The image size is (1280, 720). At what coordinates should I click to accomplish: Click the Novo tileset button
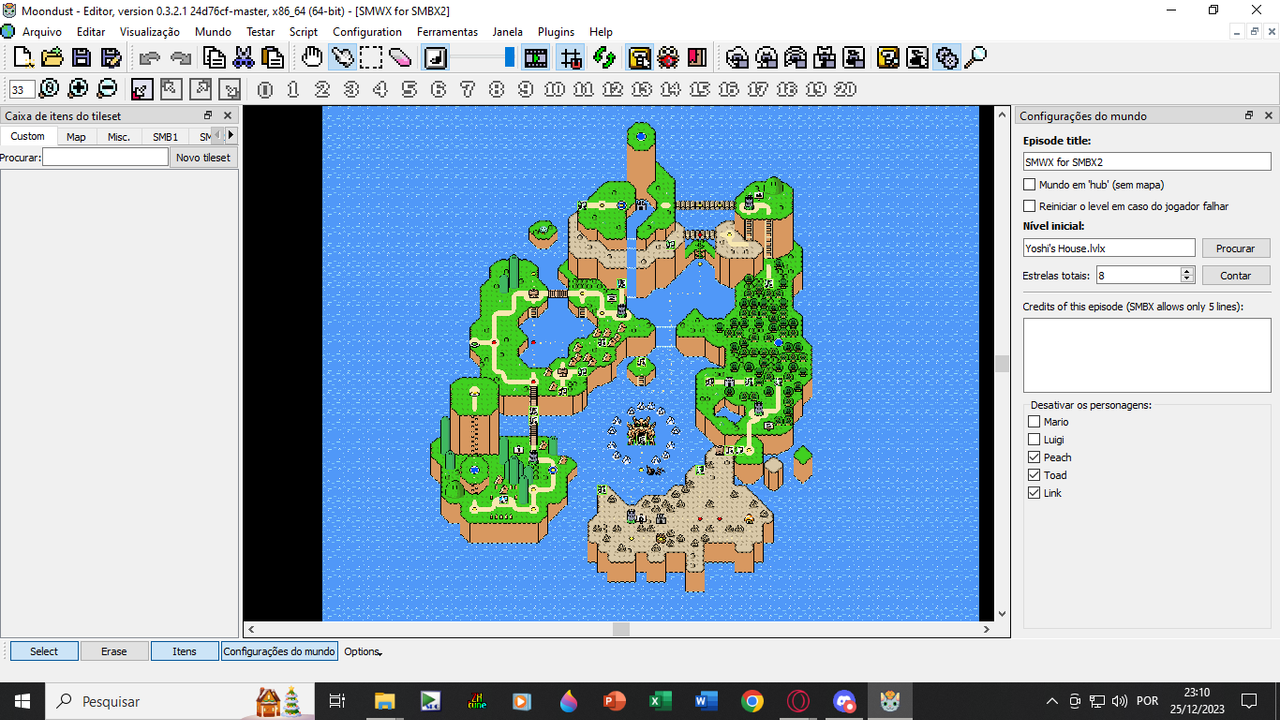pyautogui.click(x=203, y=157)
